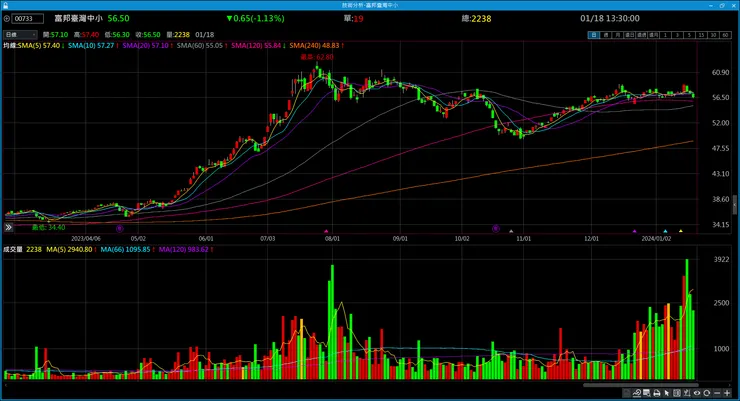Screen dimensions: 740x401
Task: Click the purple circle event marker near 10/02
Action: tap(496, 229)
